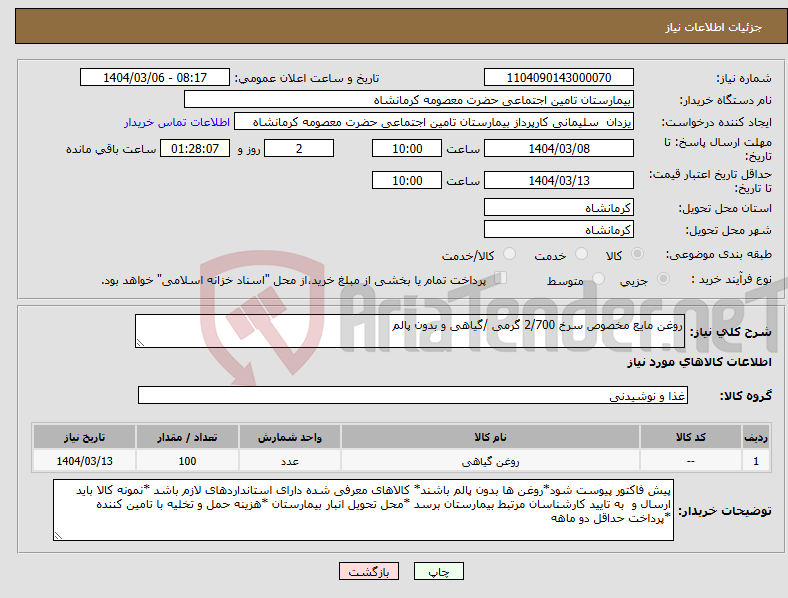Click the buyer organization name field

[409, 99]
